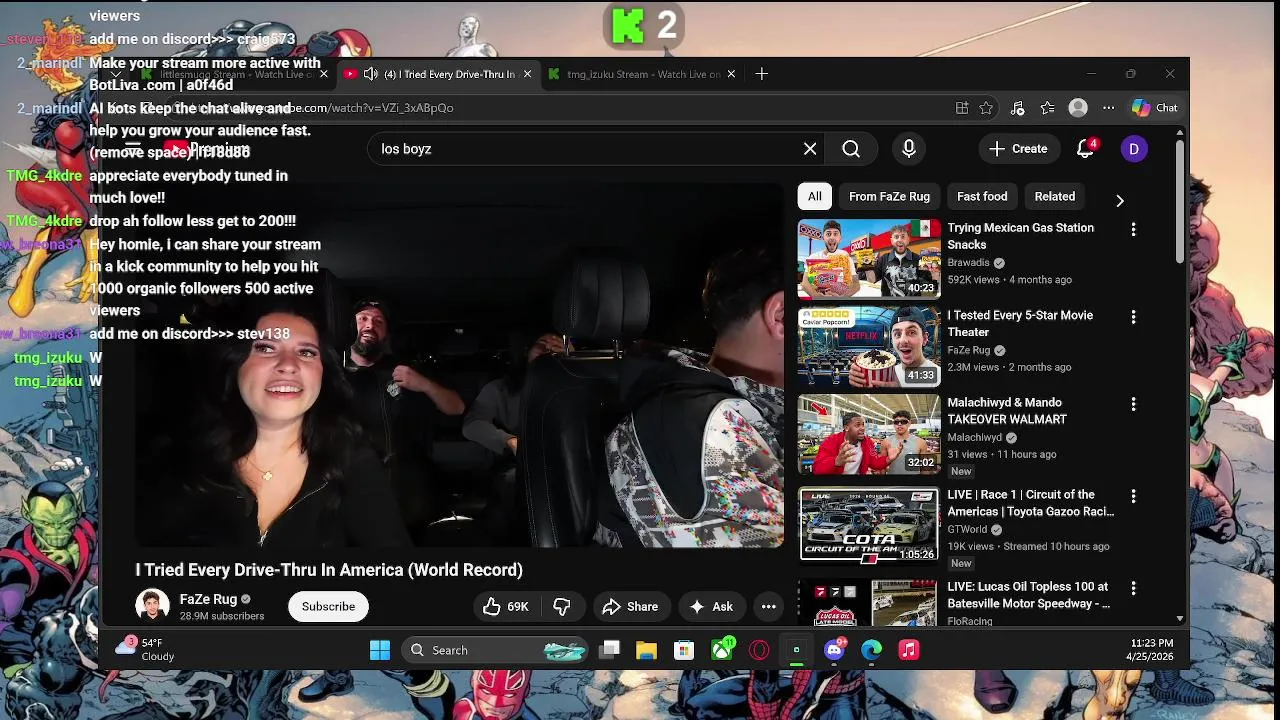Screen dimensions: 1280x720
Task: Favorite this page with the star icon
Action: click(x=986, y=108)
